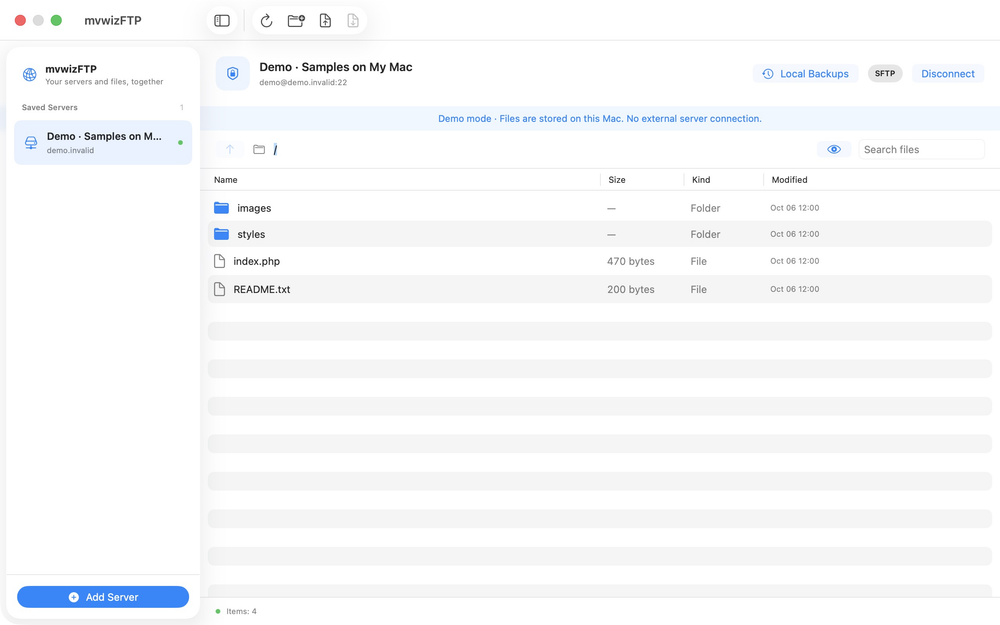Screen dimensions: 1000x625
Task: Disconnect from the demo server
Action: (948, 74)
